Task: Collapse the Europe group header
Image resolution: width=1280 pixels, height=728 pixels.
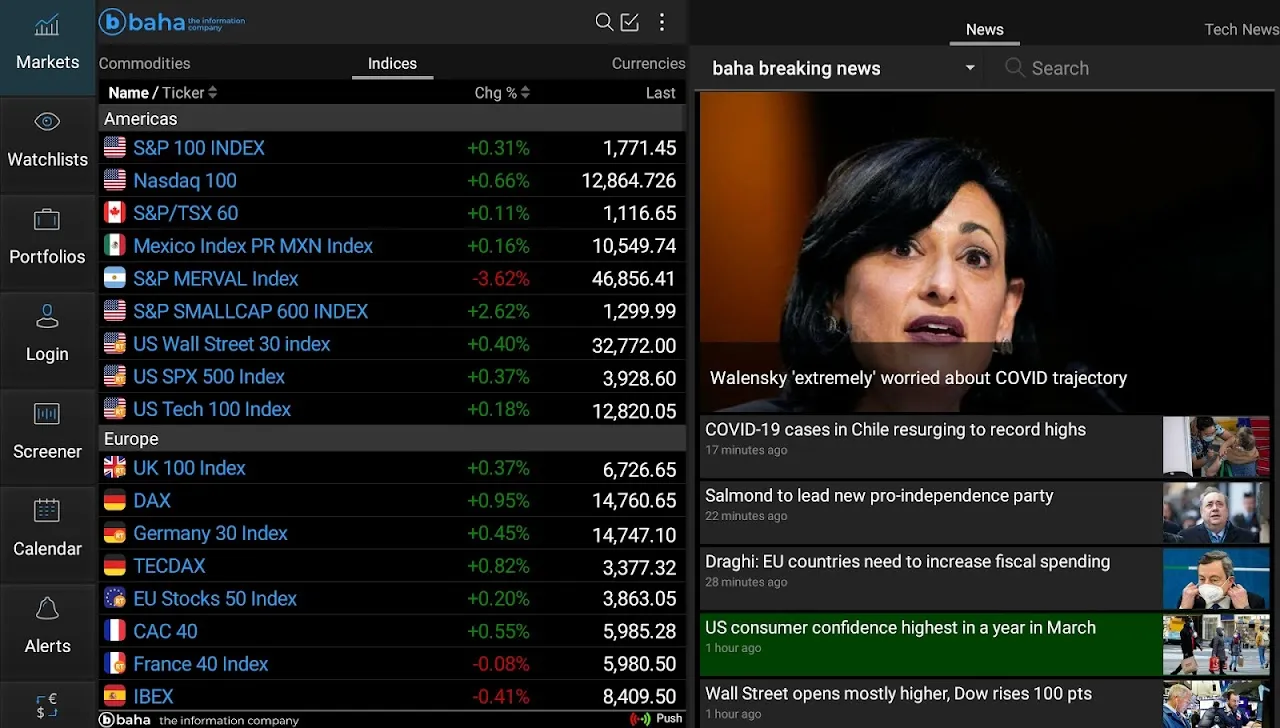Action: click(392, 439)
